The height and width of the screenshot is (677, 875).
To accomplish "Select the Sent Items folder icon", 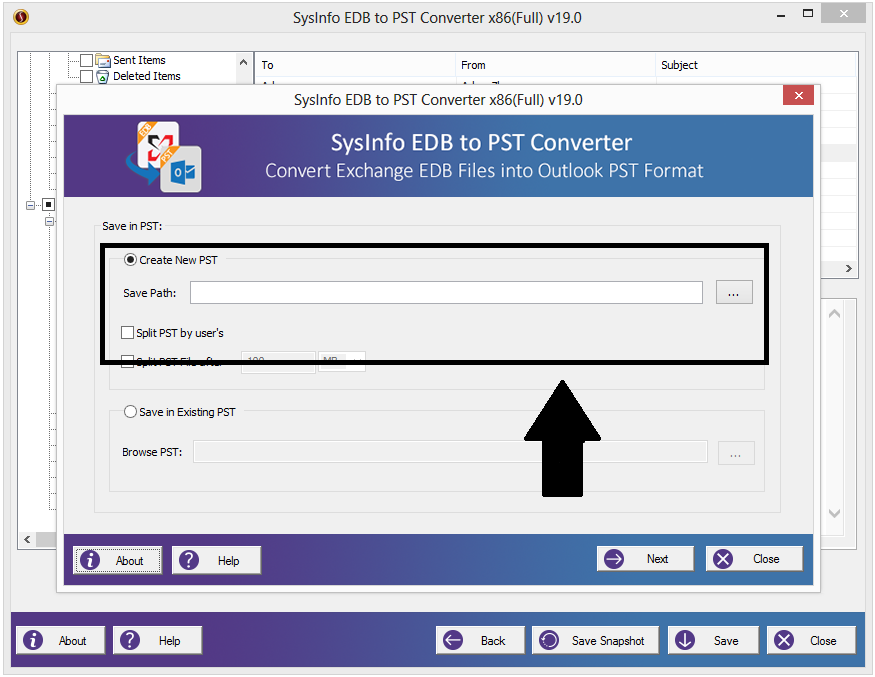I will pos(103,60).
